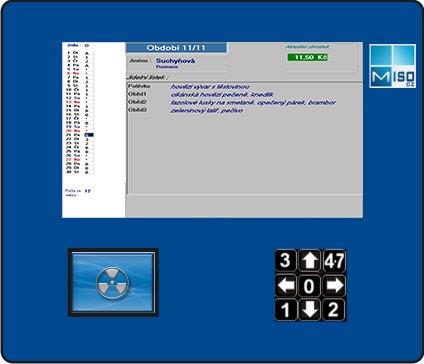Select day 7 Po in the calendar list

[x=80, y=77]
